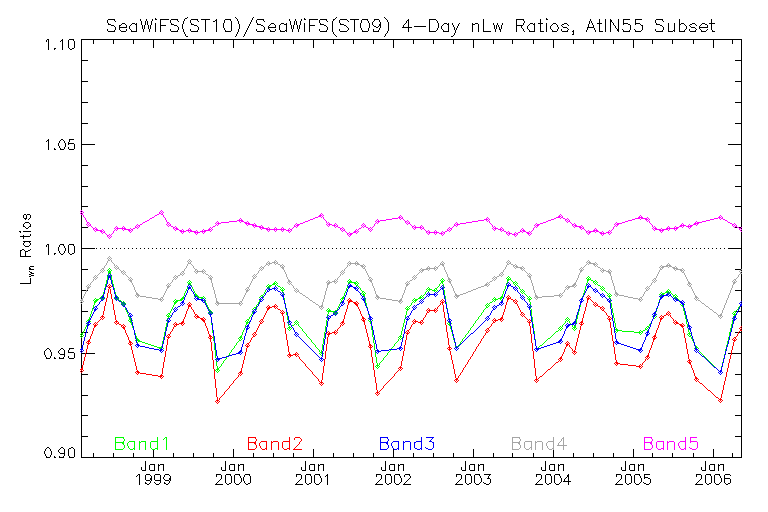The image size is (768, 512).
Task: Select the blue Band3 legend label
Action: tap(407, 444)
